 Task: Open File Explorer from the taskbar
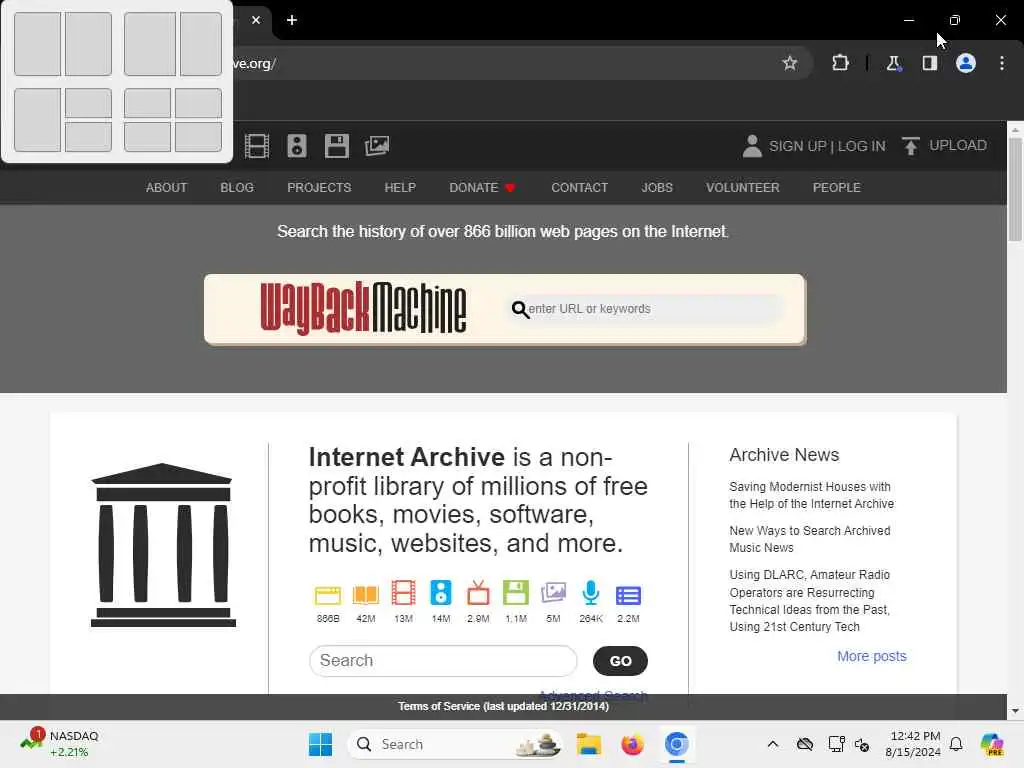coord(588,744)
